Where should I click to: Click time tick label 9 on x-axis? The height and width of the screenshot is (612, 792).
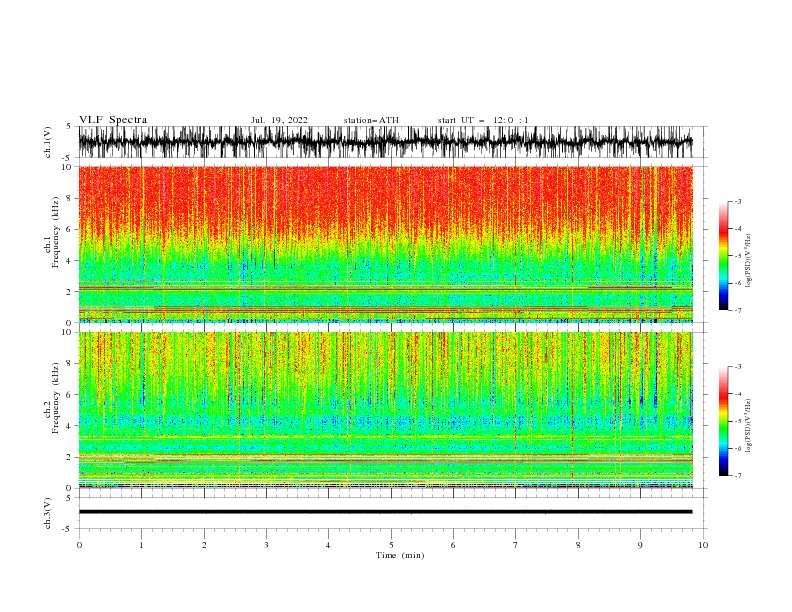tap(640, 545)
